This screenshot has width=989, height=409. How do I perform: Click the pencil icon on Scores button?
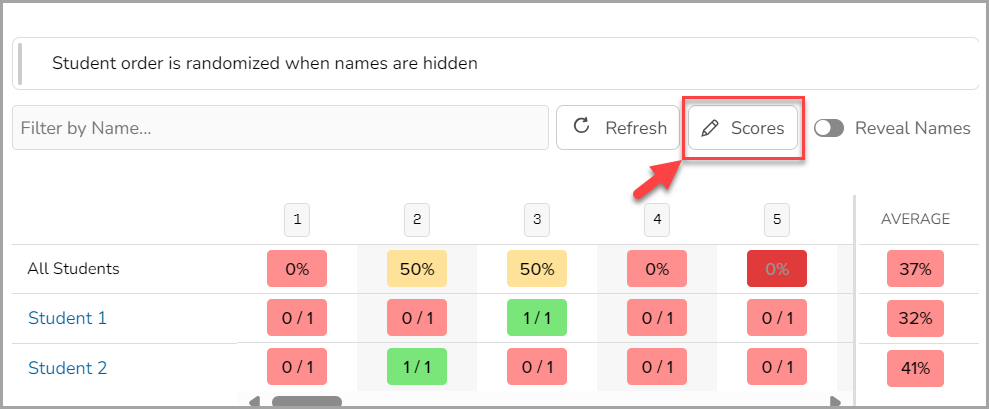710,128
